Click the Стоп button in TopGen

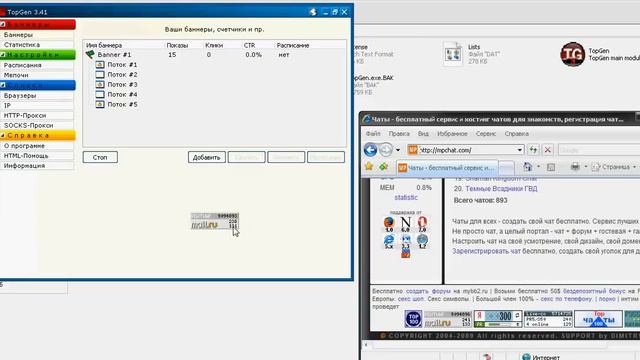point(100,157)
